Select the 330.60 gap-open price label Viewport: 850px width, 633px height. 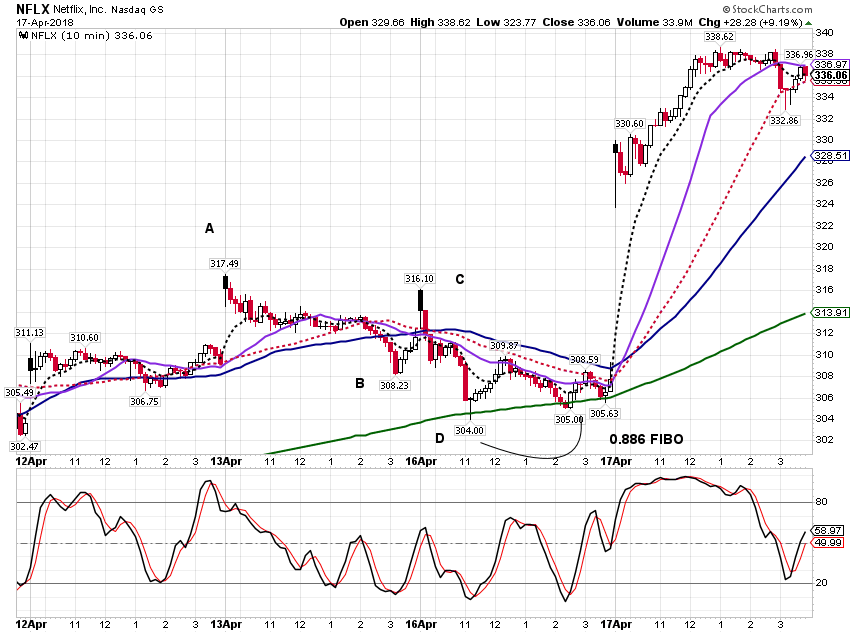point(629,124)
